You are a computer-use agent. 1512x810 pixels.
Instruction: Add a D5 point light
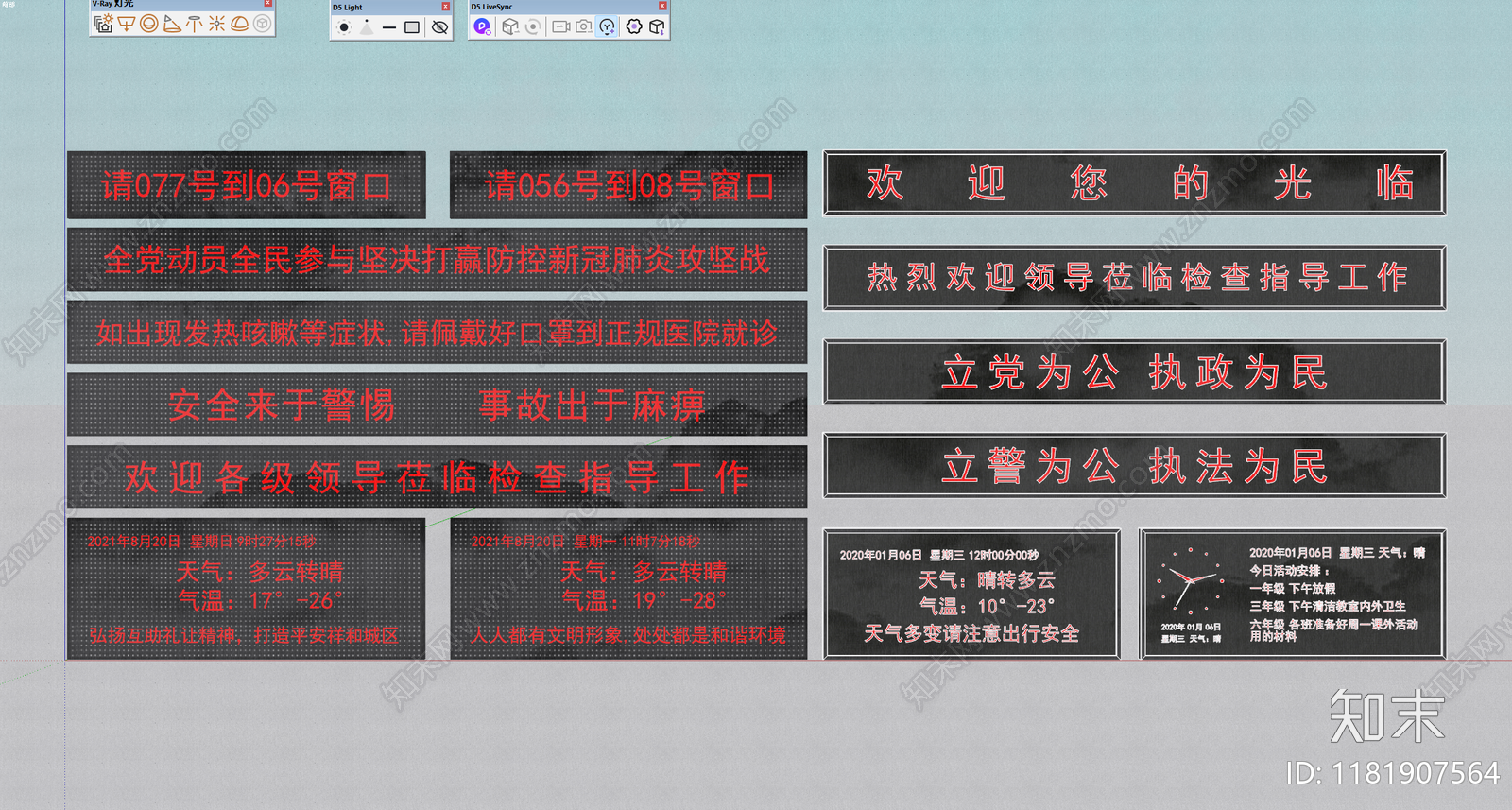click(344, 27)
